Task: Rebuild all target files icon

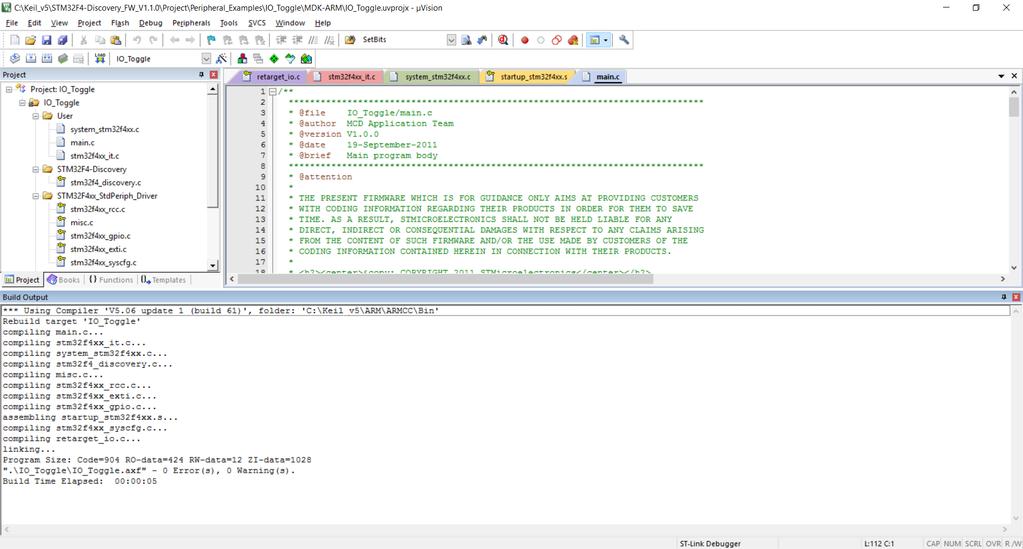Action: 47,59
